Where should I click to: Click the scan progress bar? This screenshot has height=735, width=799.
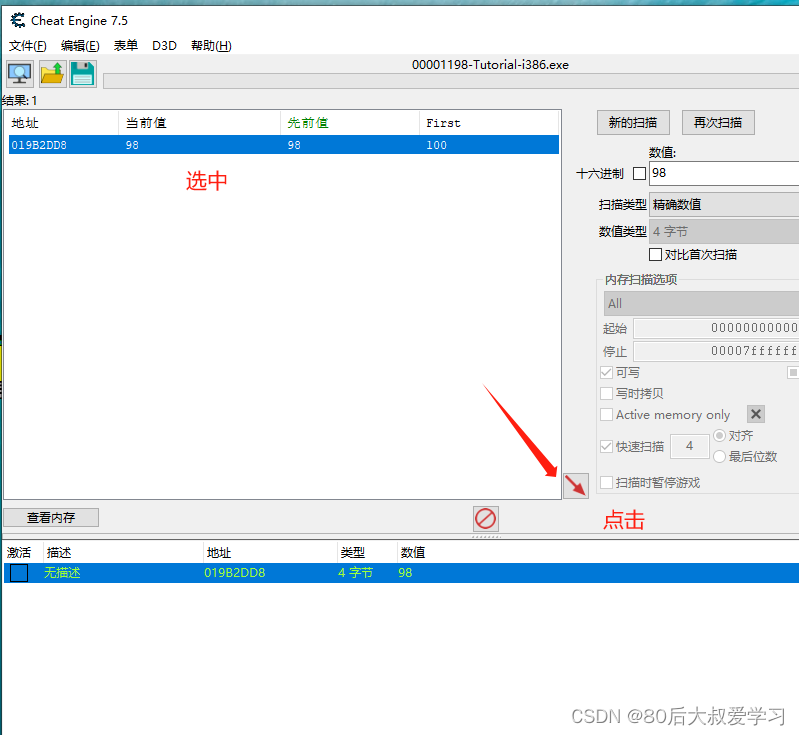click(451, 81)
